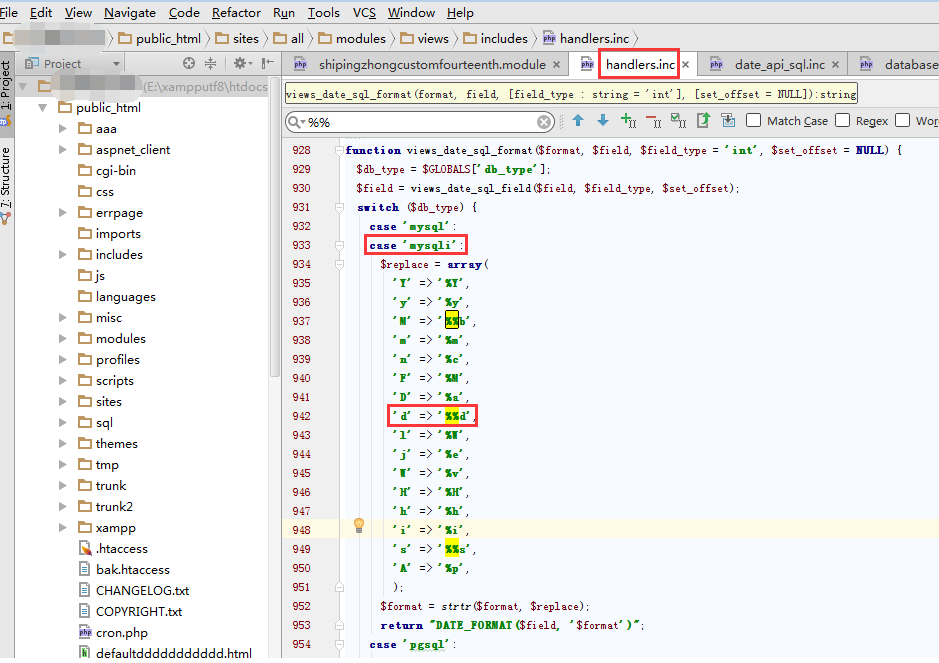
Task: Close the date_api_sql.inc tab
Action: coord(835,65)
